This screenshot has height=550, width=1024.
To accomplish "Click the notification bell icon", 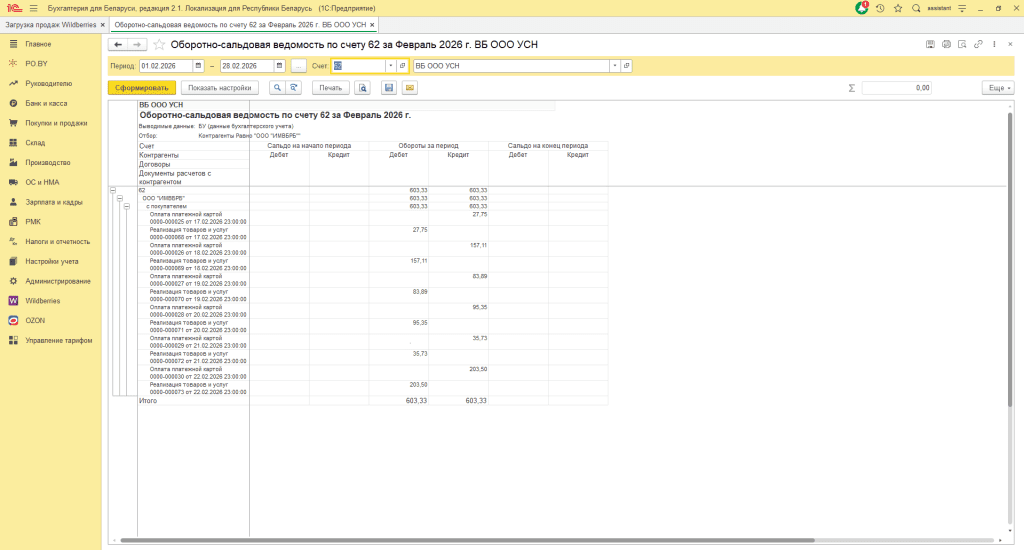I will tap(862, 8).
